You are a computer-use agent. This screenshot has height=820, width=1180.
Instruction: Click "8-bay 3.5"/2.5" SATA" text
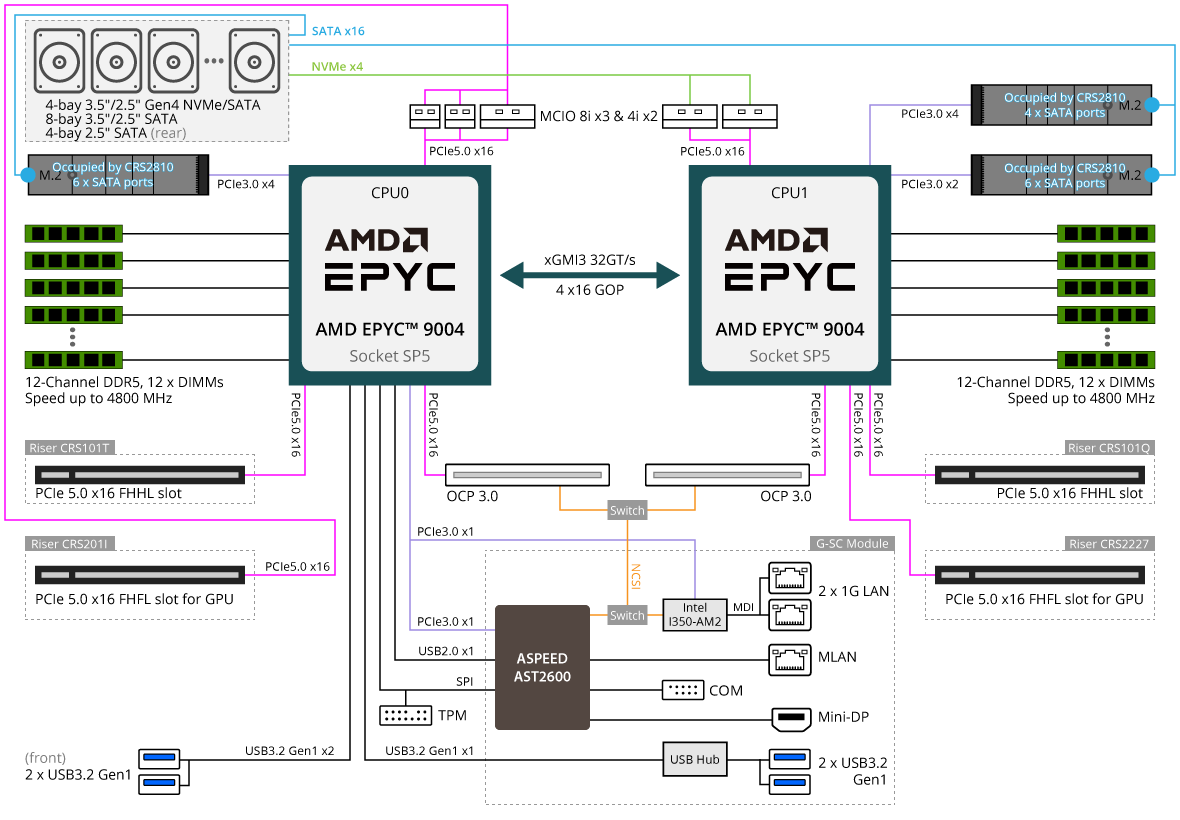point(111,119)
